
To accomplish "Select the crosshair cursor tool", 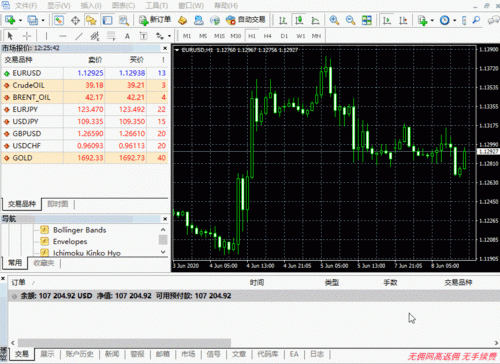I will tap(27, 36).
